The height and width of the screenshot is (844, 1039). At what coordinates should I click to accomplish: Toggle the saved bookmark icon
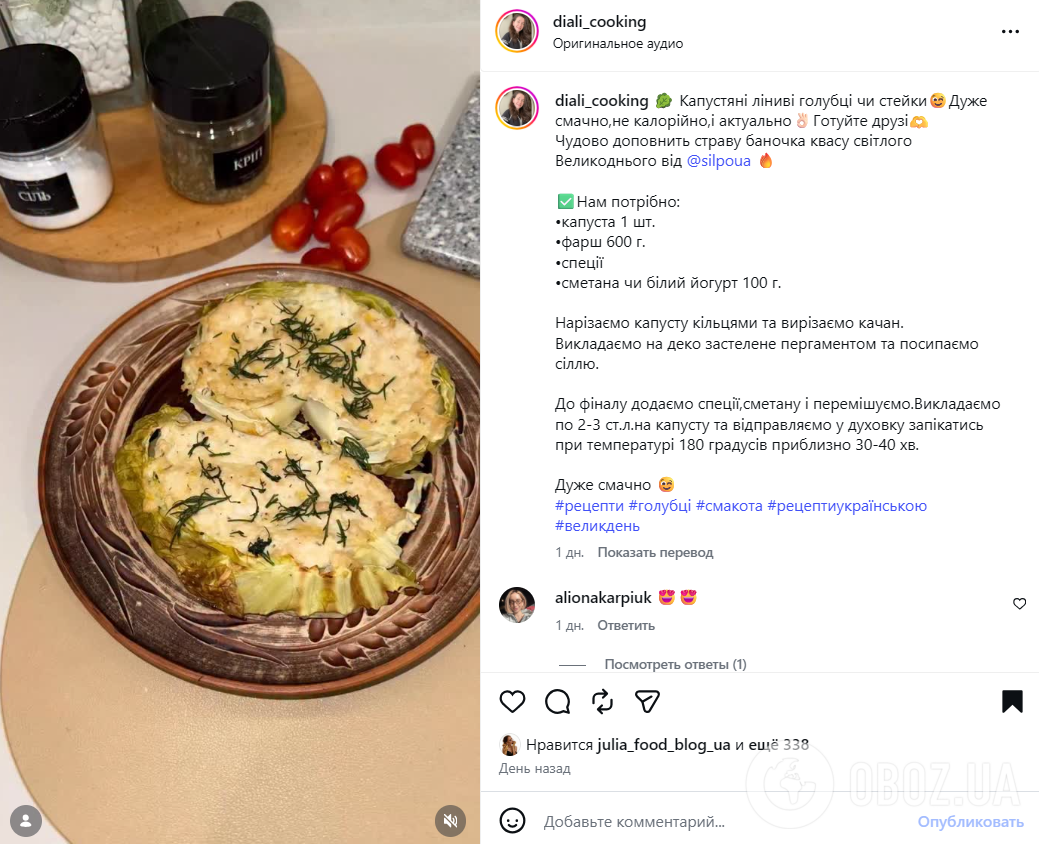point(1012,702)
